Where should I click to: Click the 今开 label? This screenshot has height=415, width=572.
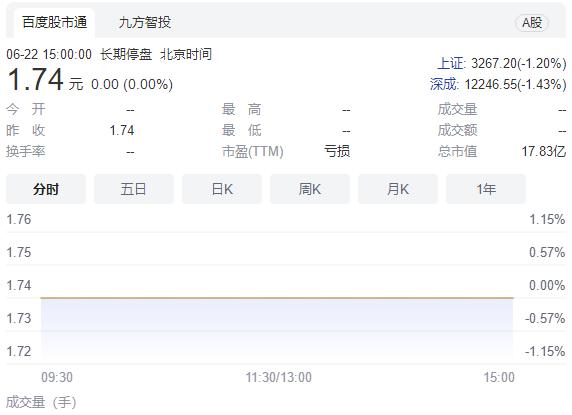click(26, 109)
